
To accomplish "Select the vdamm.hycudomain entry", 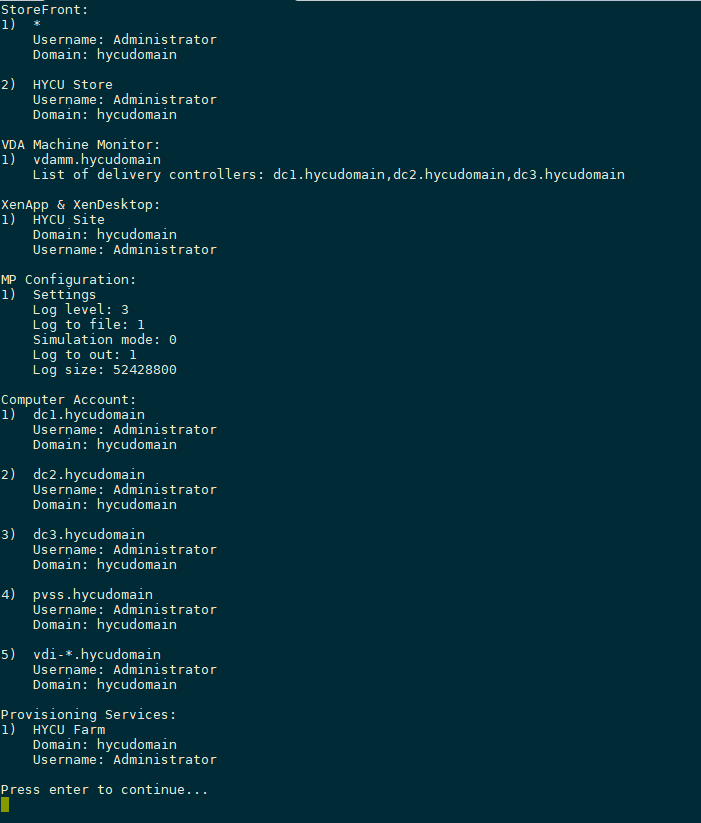I will coord(96,159).
